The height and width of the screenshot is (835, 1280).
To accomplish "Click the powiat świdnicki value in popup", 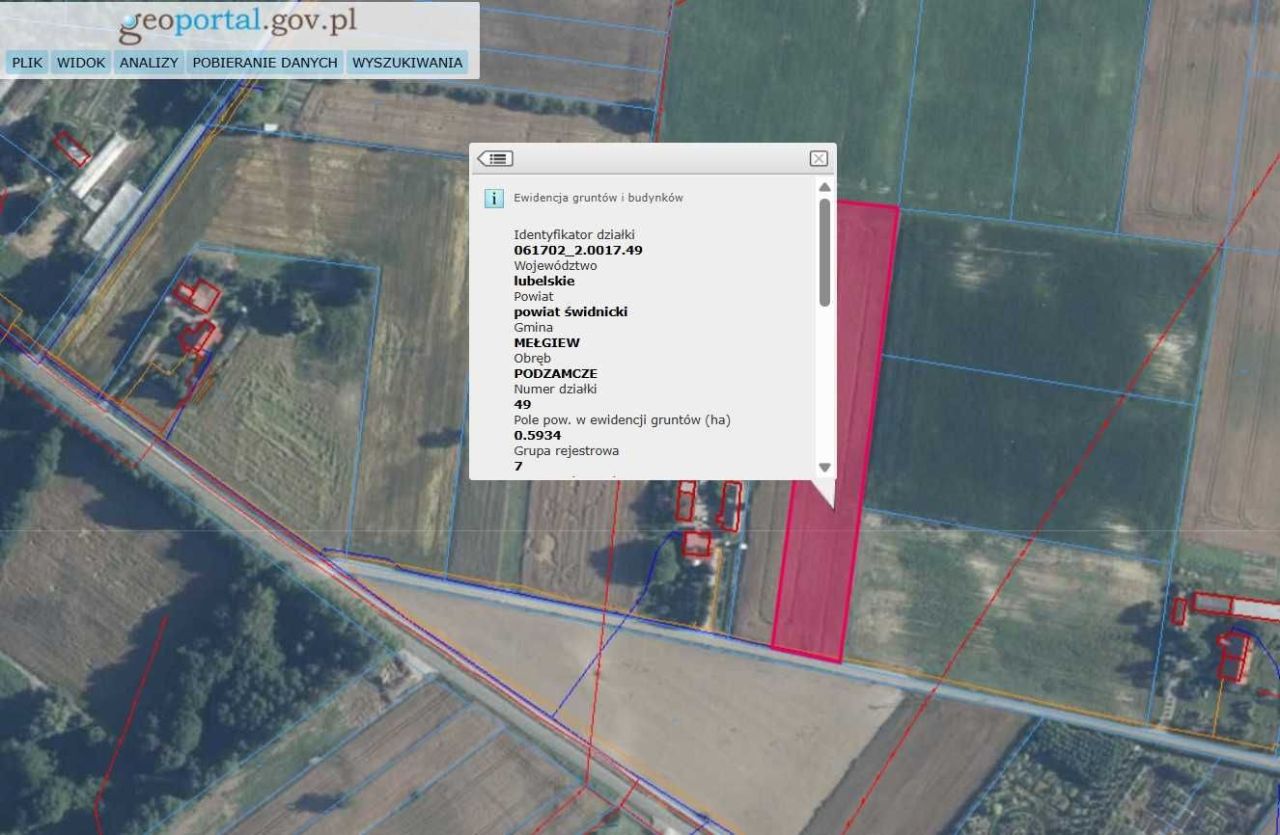I will pyautogui.click(x=570, y=312).
